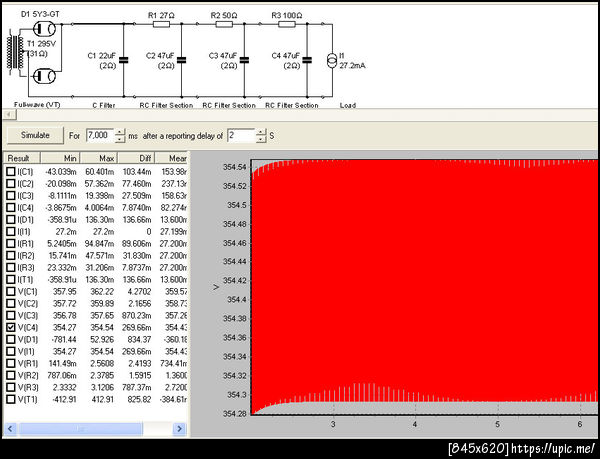Increase simulation duration with up arrow
Viewport: 600px width, 459px height.
(x=120, y=132)
